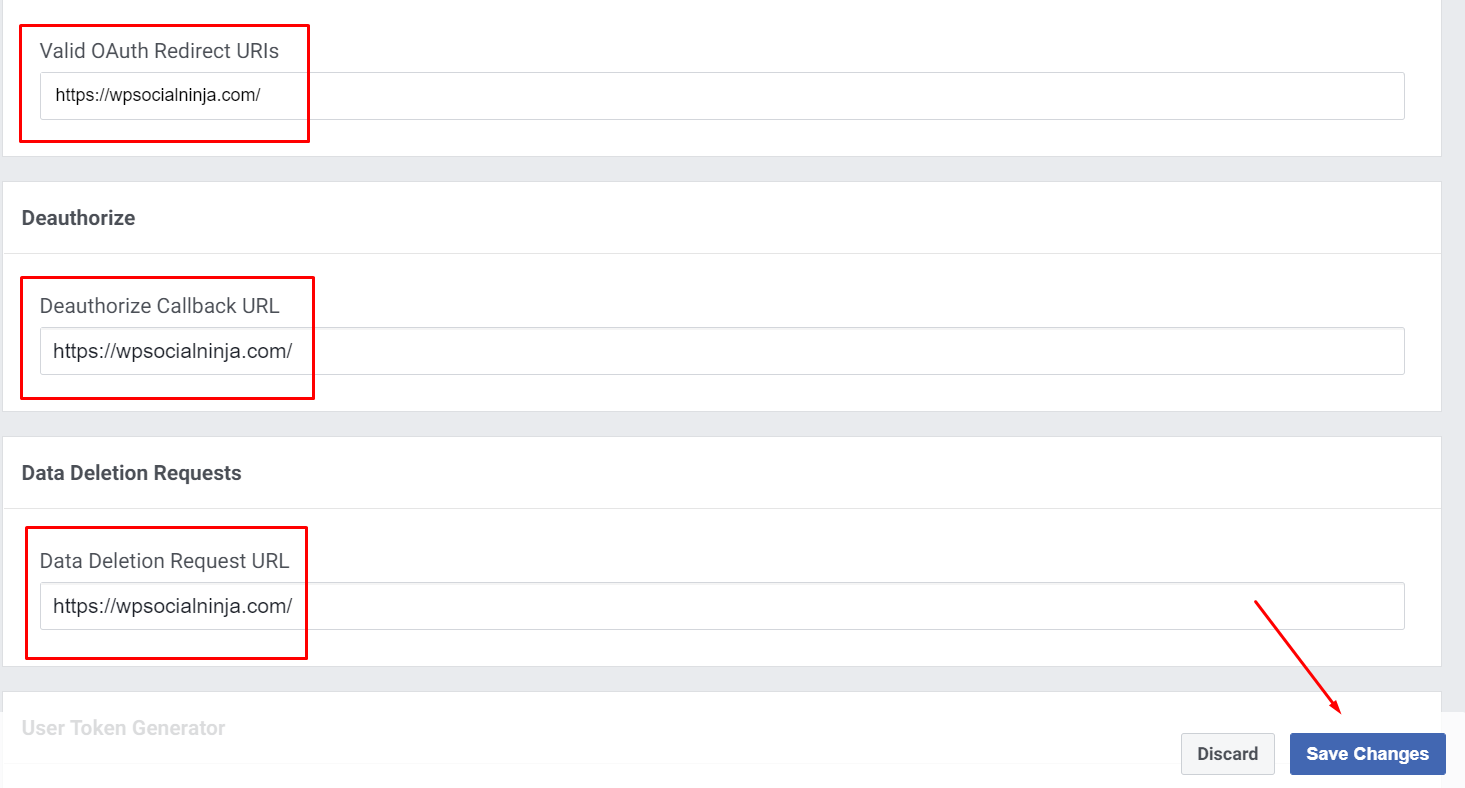The width and height of the screenshot is (1465, 788).
Task: Click the Deauthorize Callback URL label
Action: (159, 306)
